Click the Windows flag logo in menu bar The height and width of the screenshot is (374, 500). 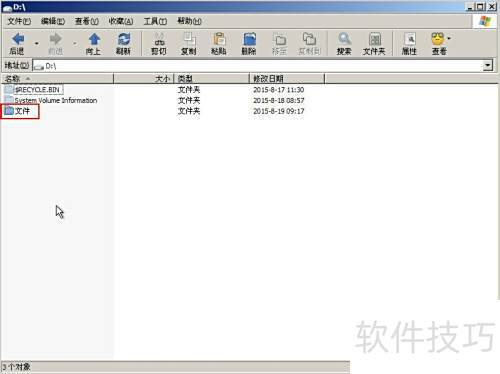[x=485, y=21]
